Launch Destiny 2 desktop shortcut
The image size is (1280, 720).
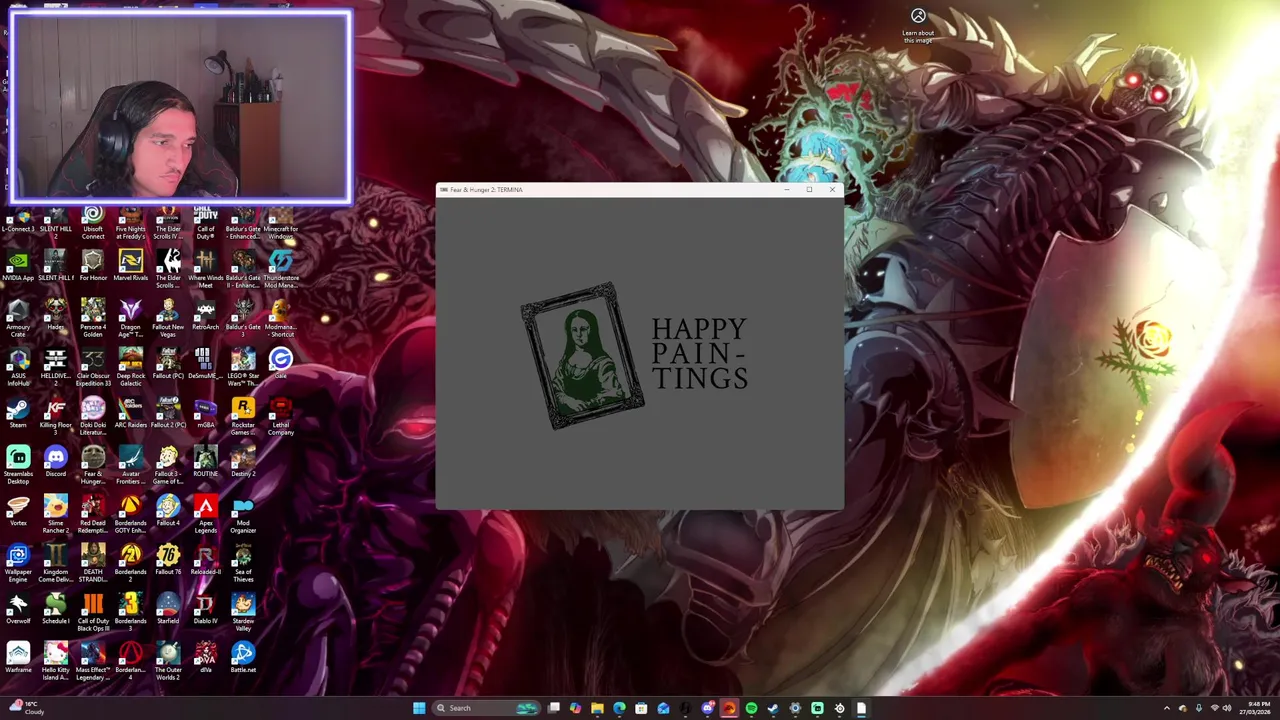tap(243, 463)
